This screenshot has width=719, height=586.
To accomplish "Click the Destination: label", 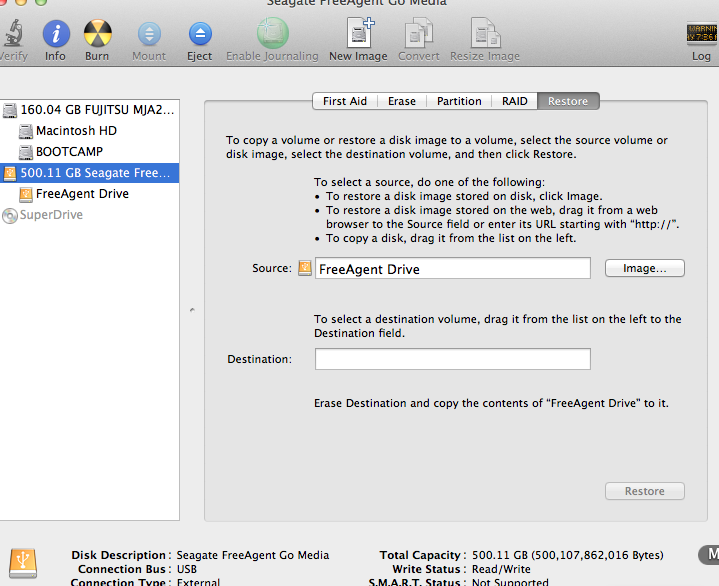I will (260, 359).
